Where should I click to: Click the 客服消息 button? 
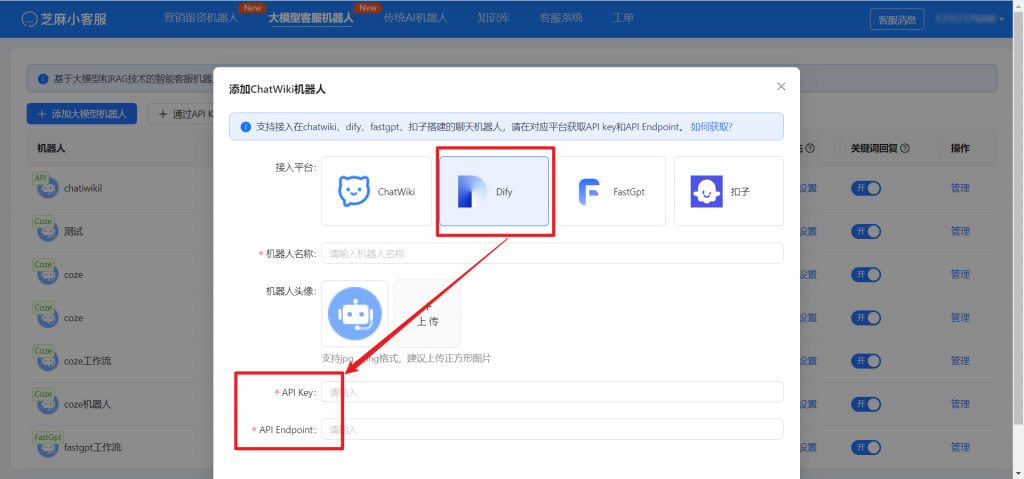897,19
